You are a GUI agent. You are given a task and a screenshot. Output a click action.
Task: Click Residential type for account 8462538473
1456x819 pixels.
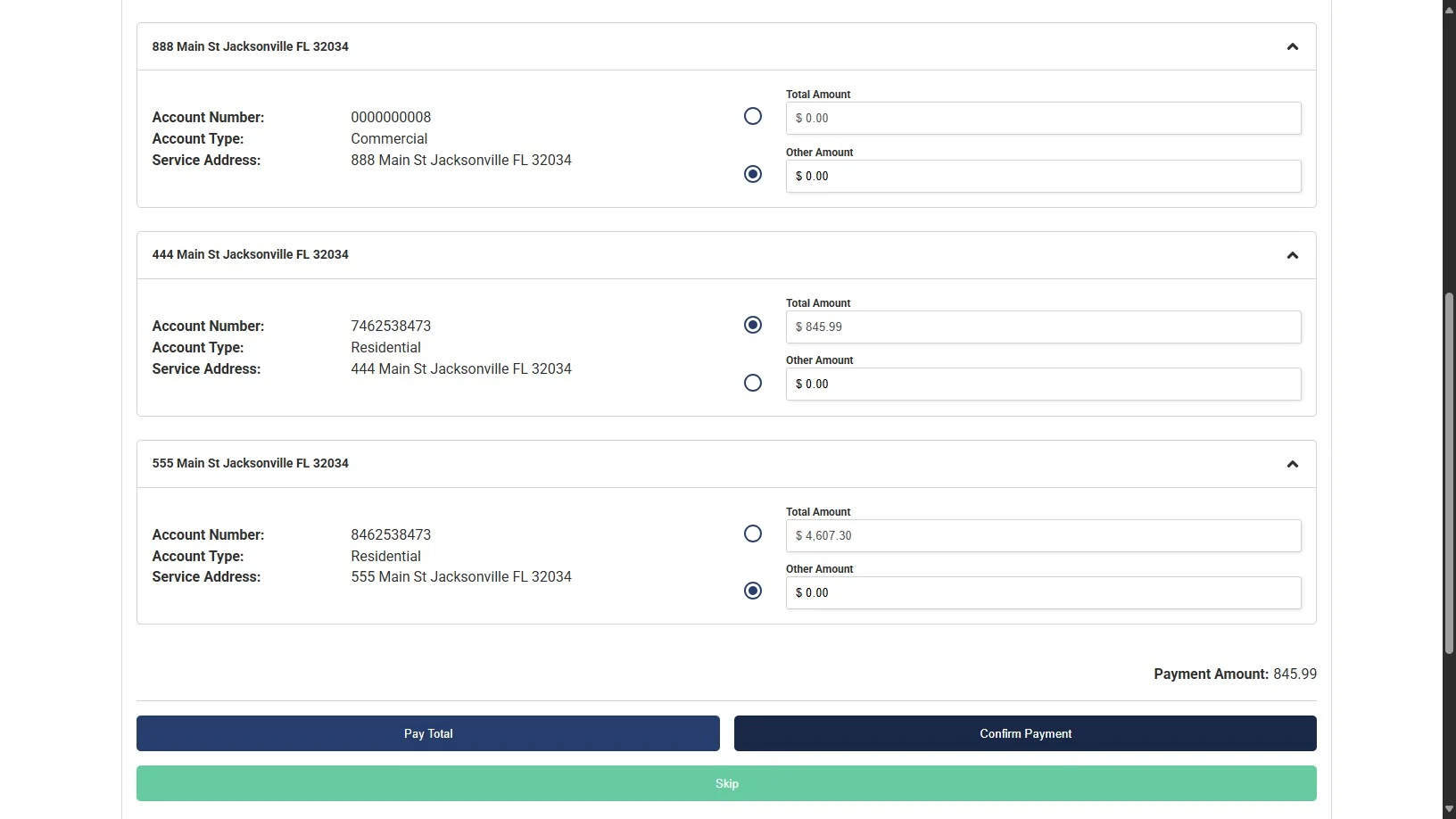coord(385,556)
